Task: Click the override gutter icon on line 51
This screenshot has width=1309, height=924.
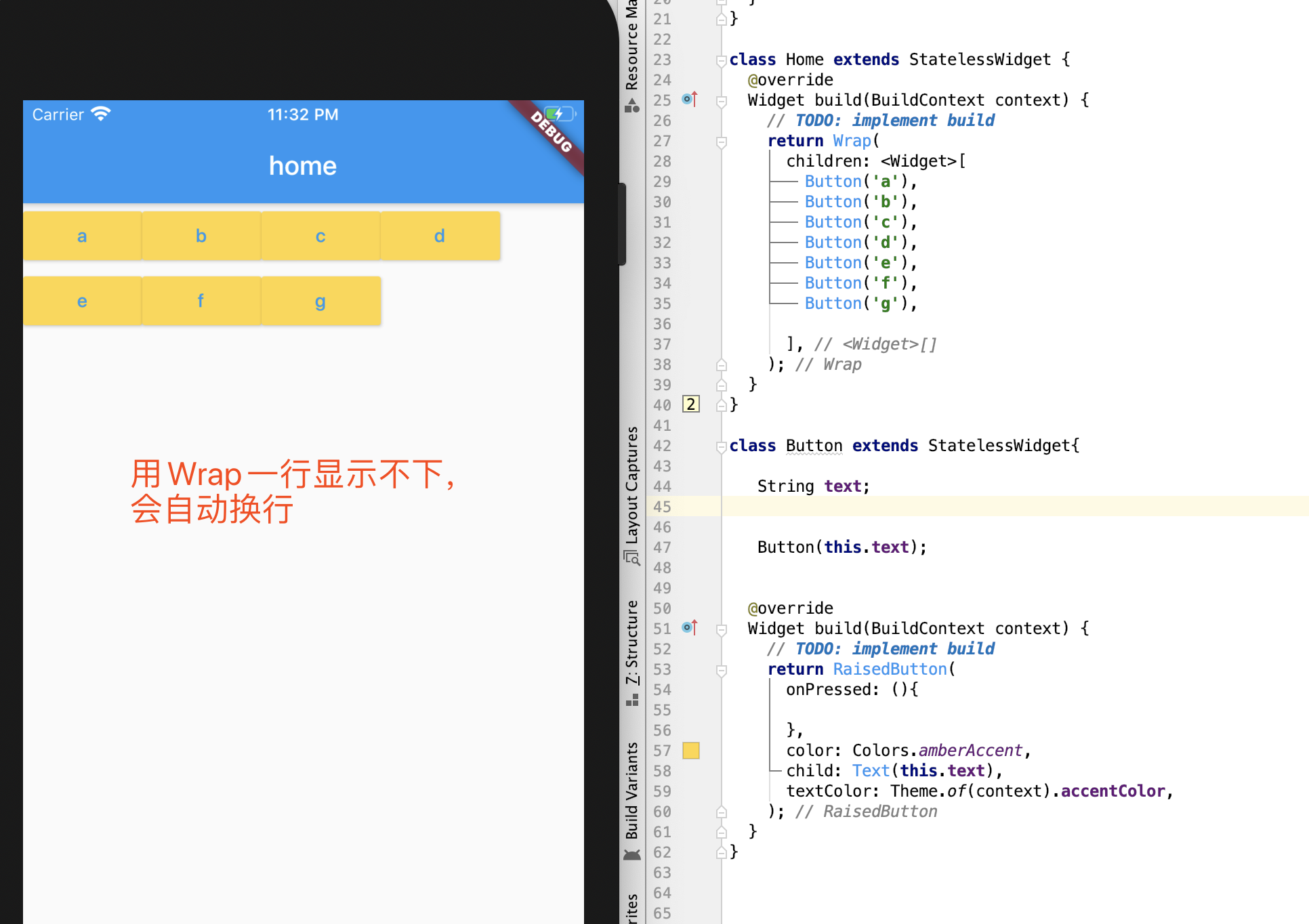Action: pyautogui.click(x=690, y=628)
